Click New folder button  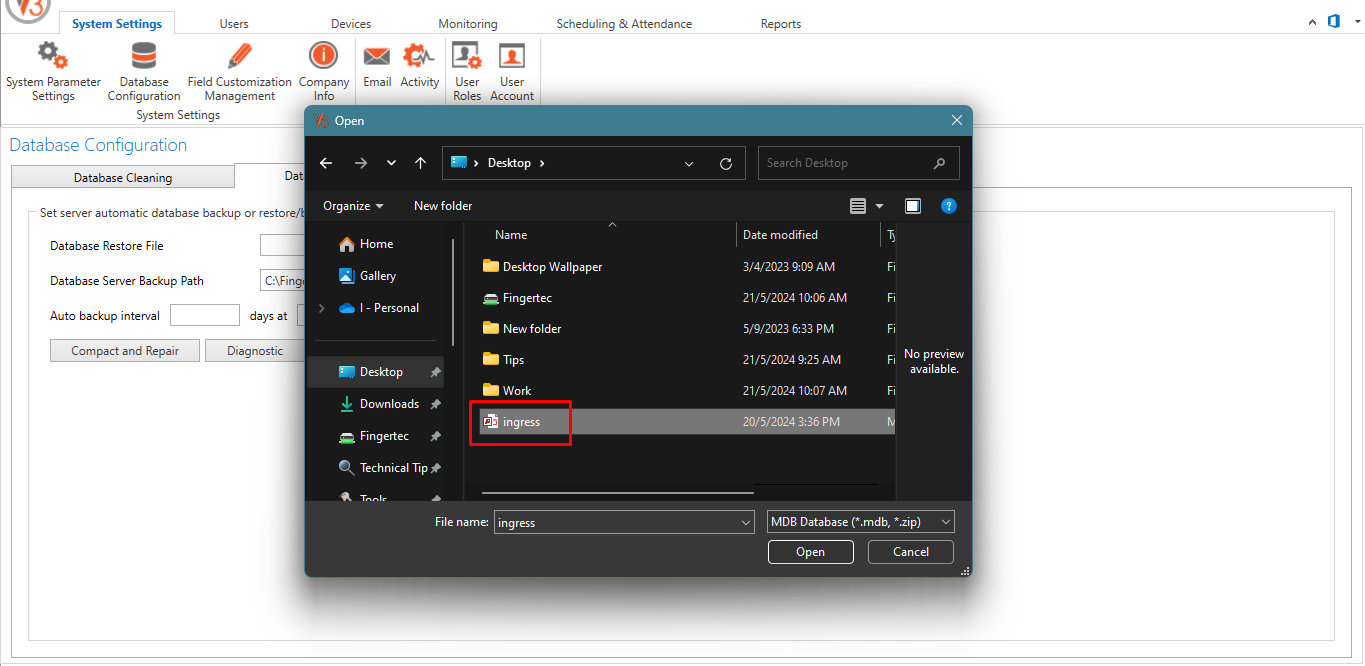click(443, 206)
